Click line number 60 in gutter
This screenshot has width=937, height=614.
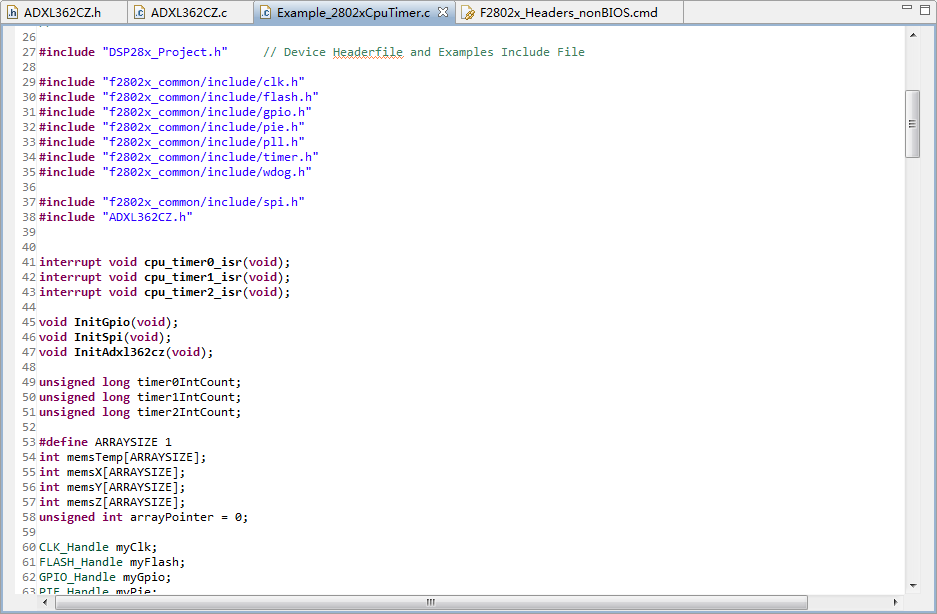pos(29,547)
